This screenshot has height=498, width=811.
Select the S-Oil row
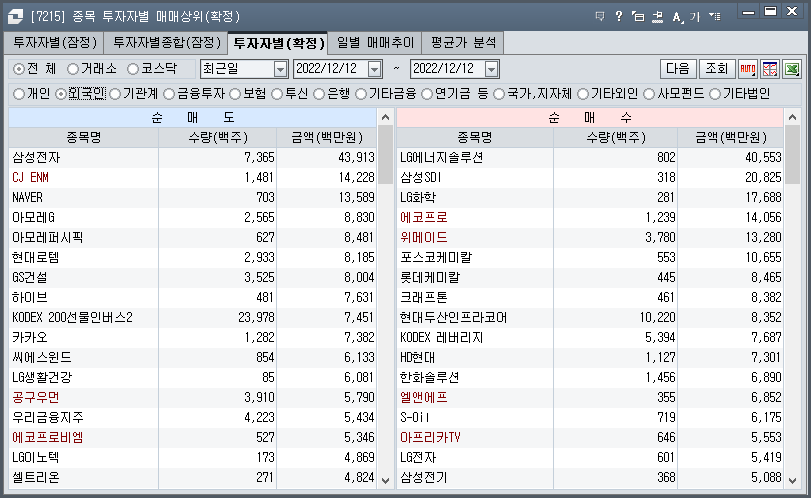[x=590, y=418]
